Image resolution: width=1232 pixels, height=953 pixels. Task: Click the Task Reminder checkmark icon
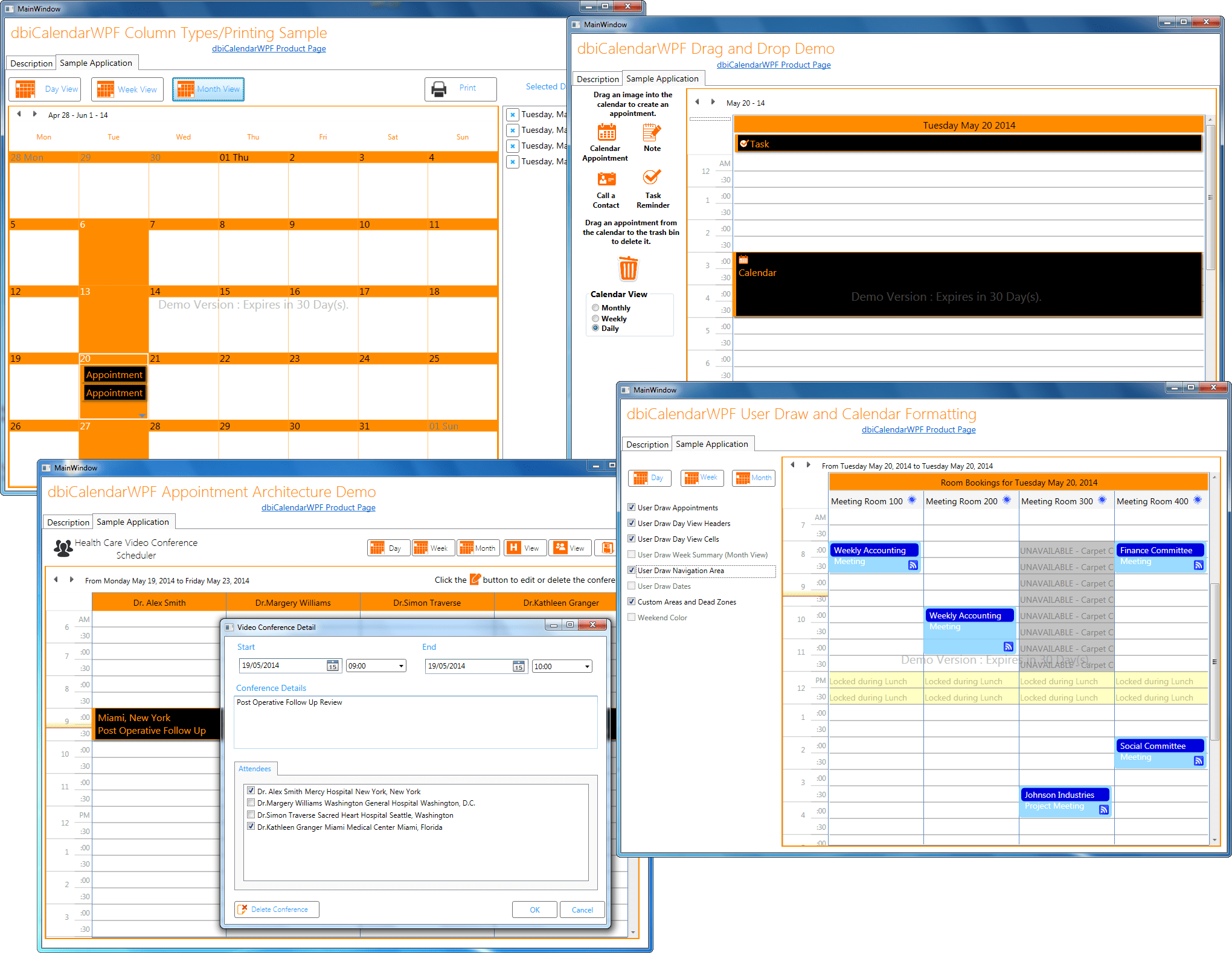click(x=652, y=178)
